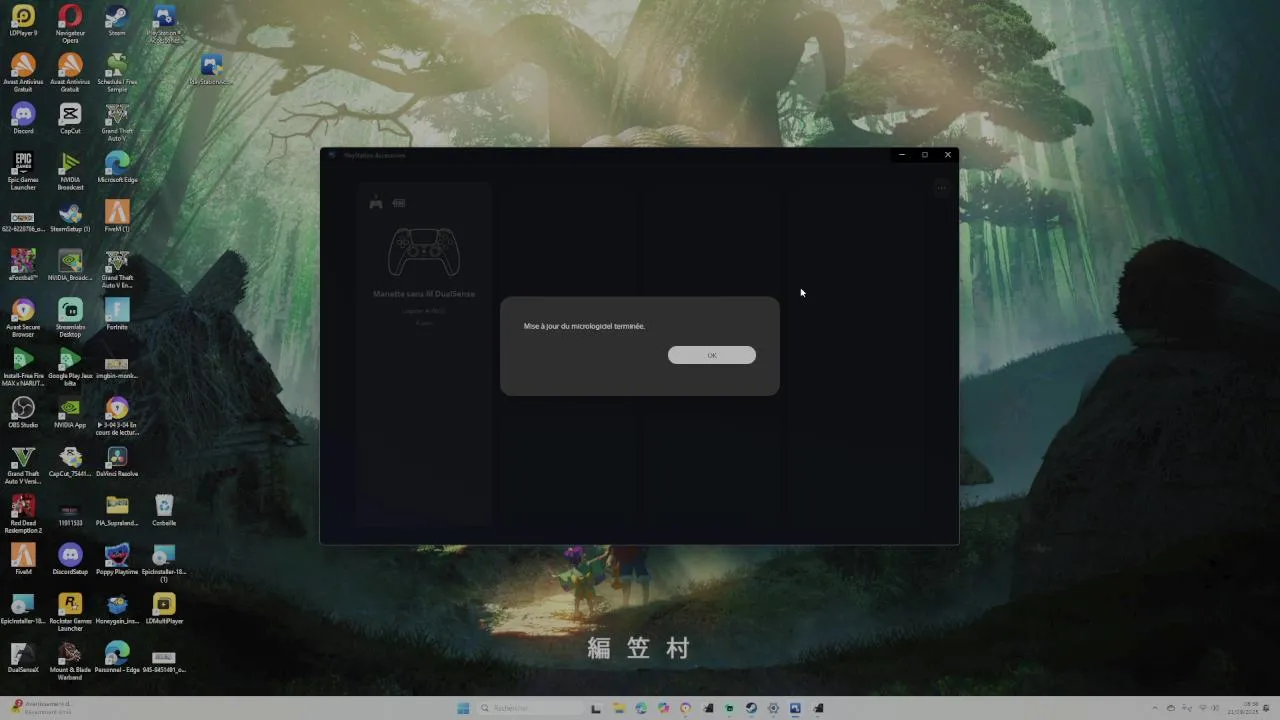Open Fortnite desktop shortcut
This screenshot has height=720, width=1280.
117,315
